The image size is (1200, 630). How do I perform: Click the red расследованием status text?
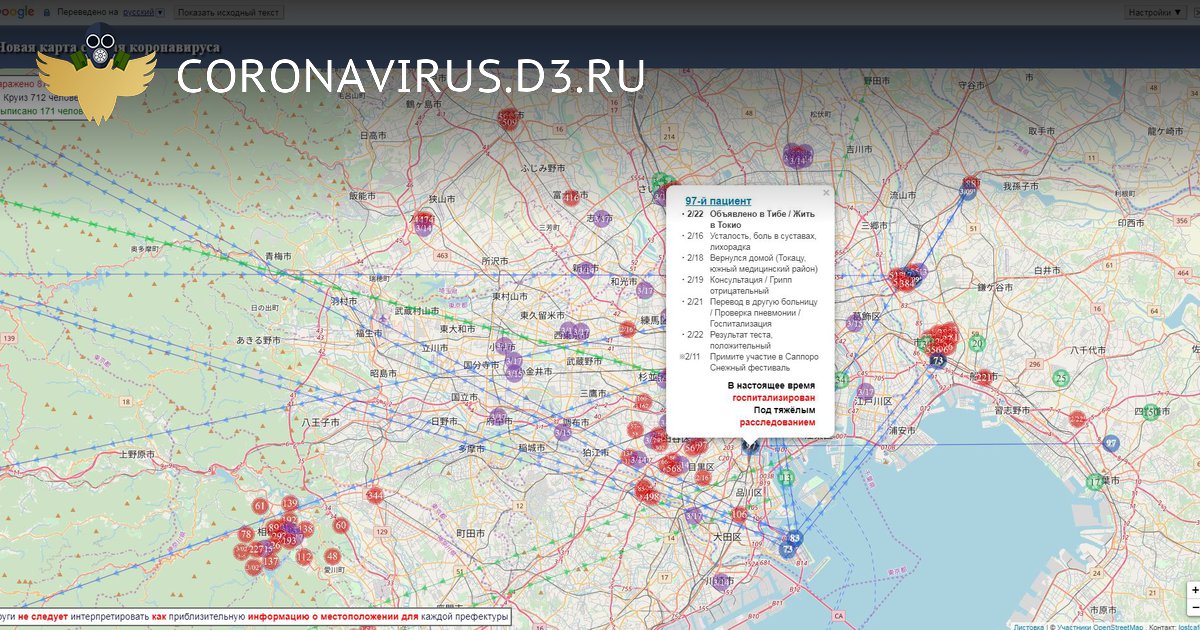pyautogui.click(x=777, y=422)
